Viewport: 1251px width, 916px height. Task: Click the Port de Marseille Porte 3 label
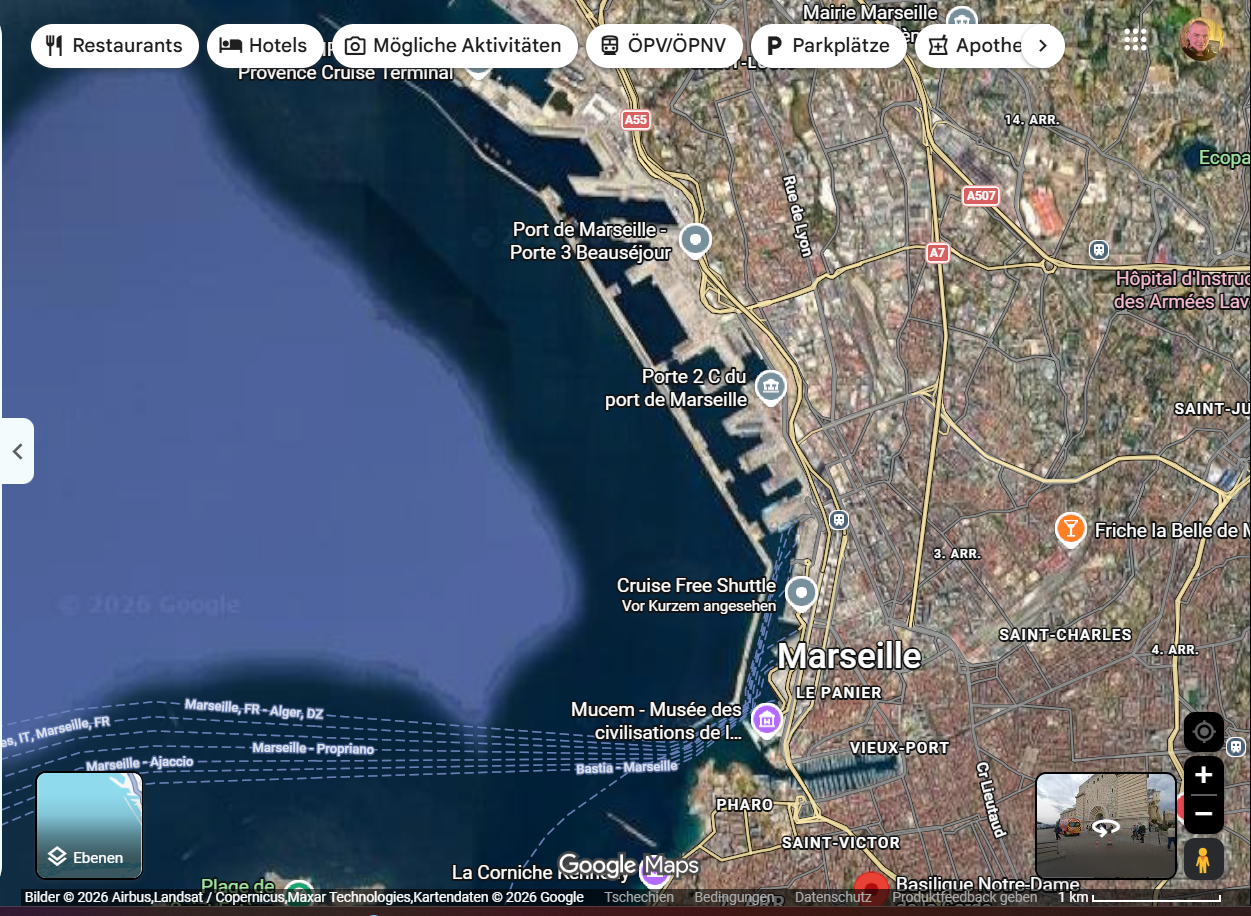[590, 241]
